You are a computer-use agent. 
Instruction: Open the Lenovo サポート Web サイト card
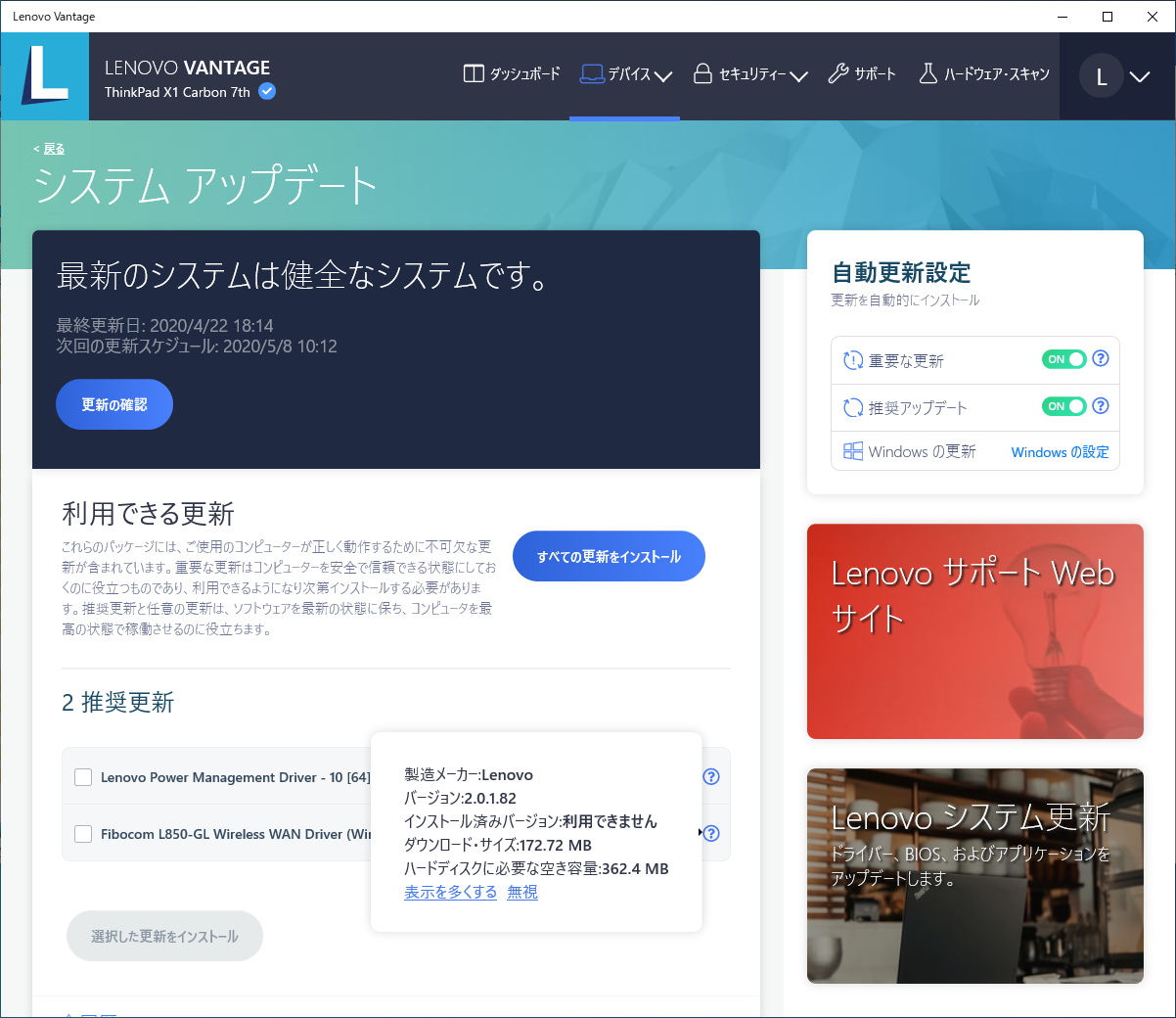tap(975, 631)
